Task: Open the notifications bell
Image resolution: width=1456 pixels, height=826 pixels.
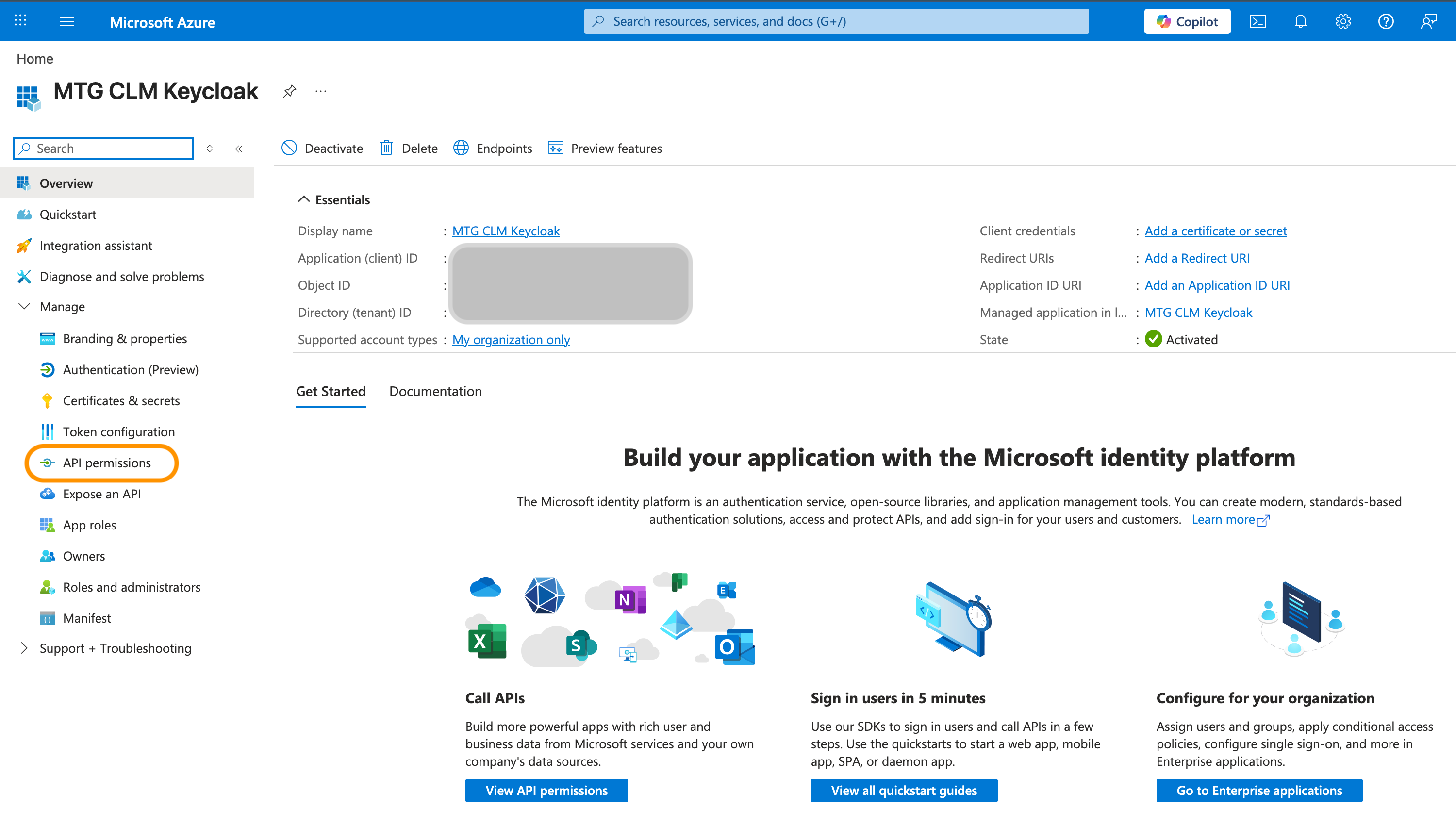Action: (1300, 21)
